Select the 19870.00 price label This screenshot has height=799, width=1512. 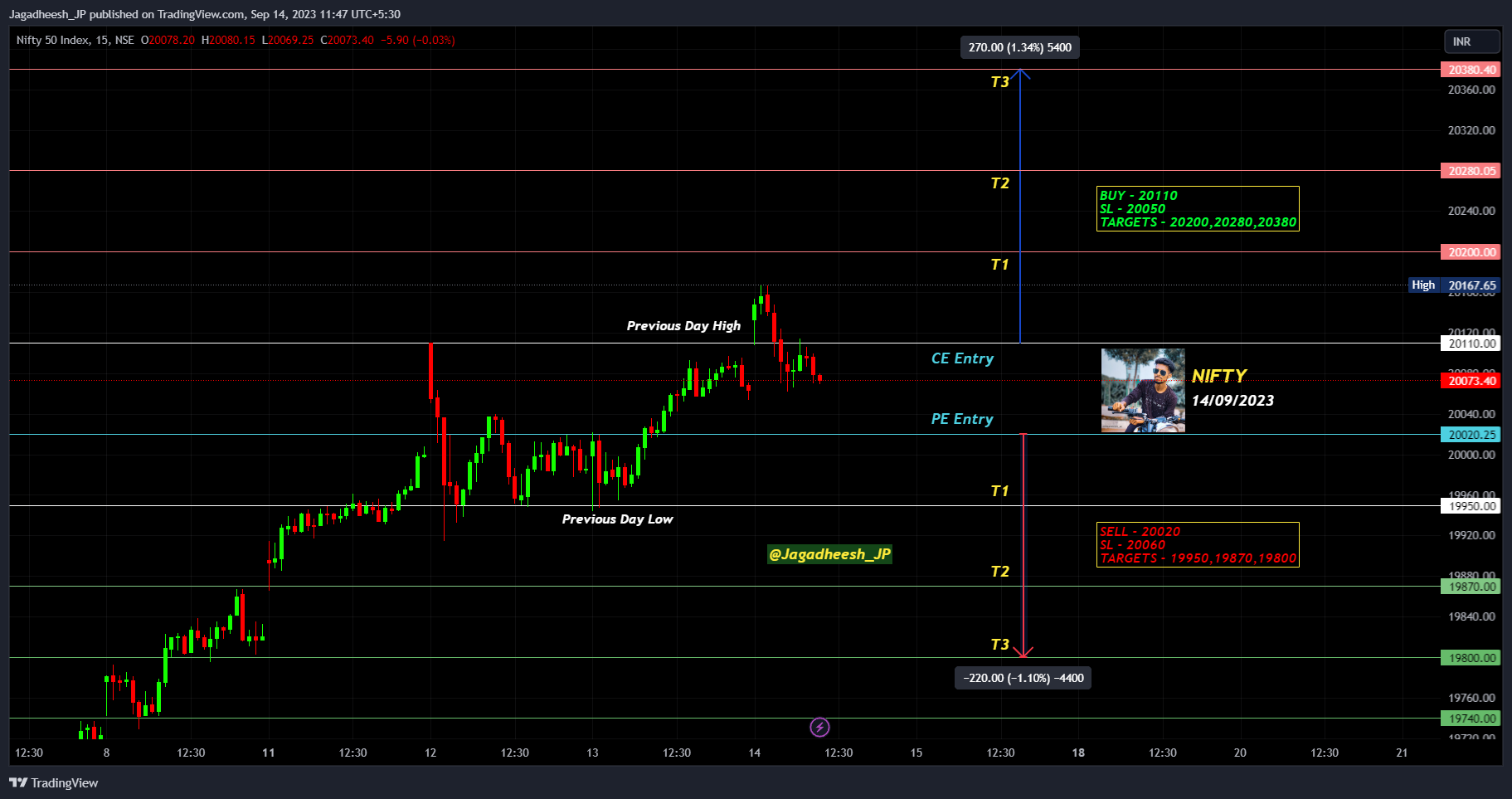pyautogui.click(x=1471, y=587)
